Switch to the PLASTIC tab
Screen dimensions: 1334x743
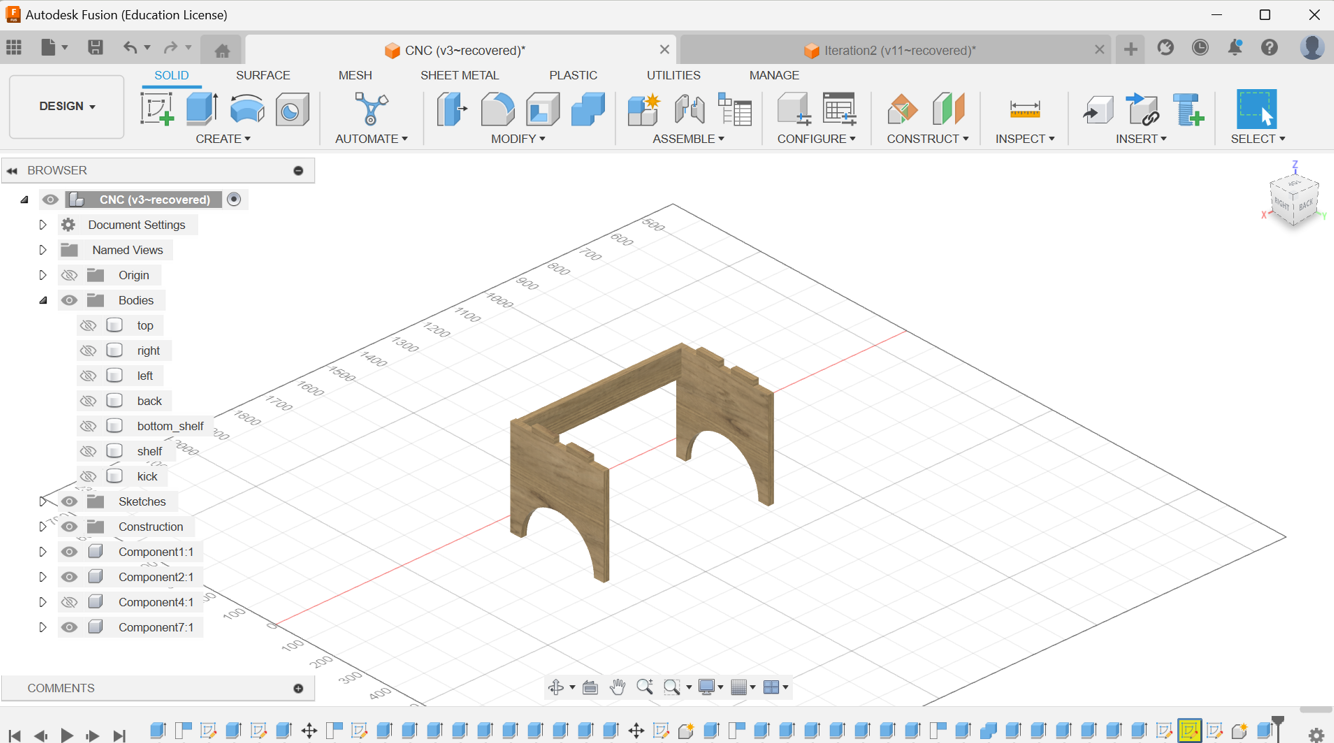click(x=573, y=75)
